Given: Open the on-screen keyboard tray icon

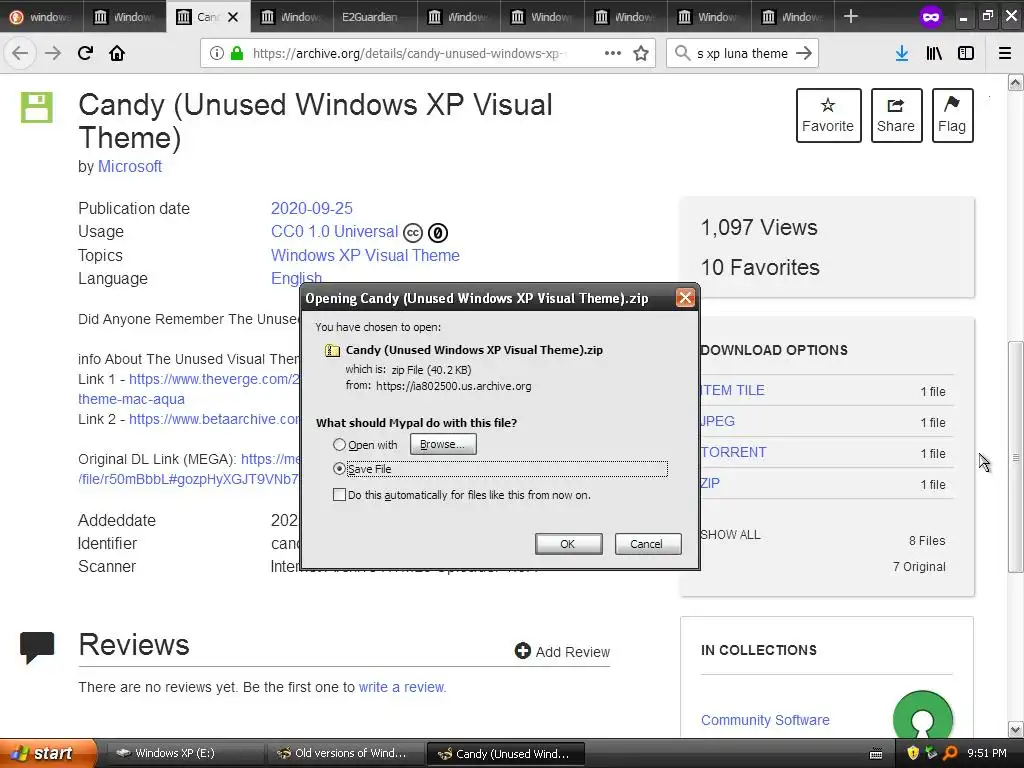Looking at the screenshot, I should [x=876, y=754].
